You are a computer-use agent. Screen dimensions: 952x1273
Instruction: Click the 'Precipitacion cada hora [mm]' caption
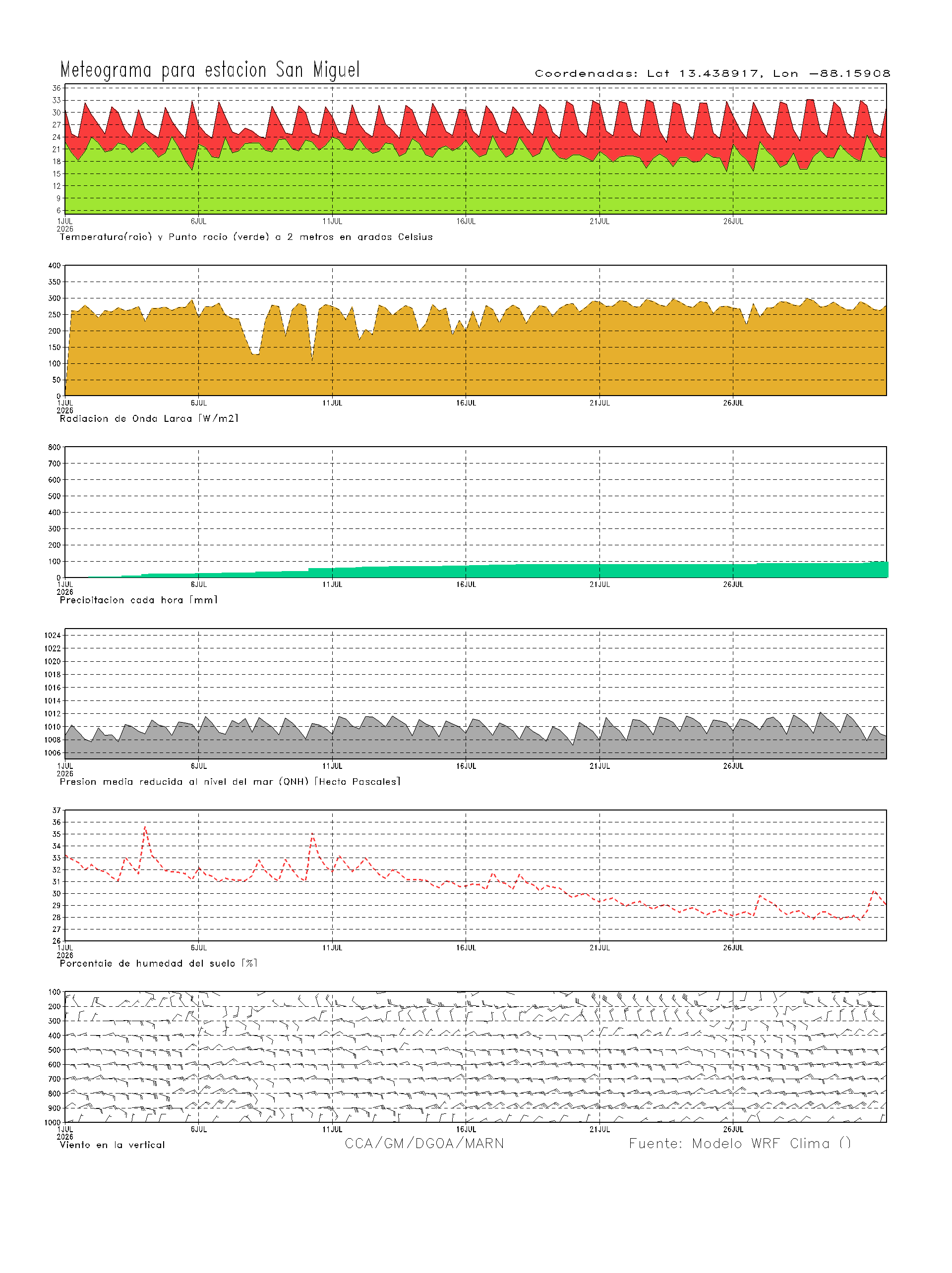(139, 600)
